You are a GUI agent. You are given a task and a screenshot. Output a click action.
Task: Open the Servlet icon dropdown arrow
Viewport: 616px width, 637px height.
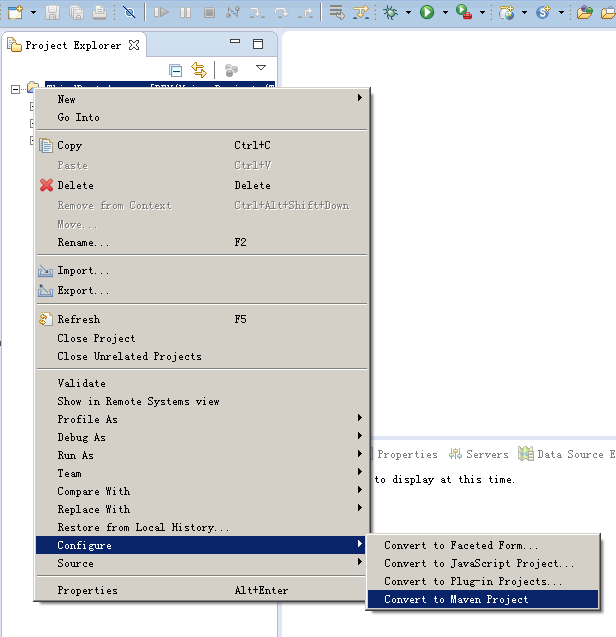click(562, 13)
